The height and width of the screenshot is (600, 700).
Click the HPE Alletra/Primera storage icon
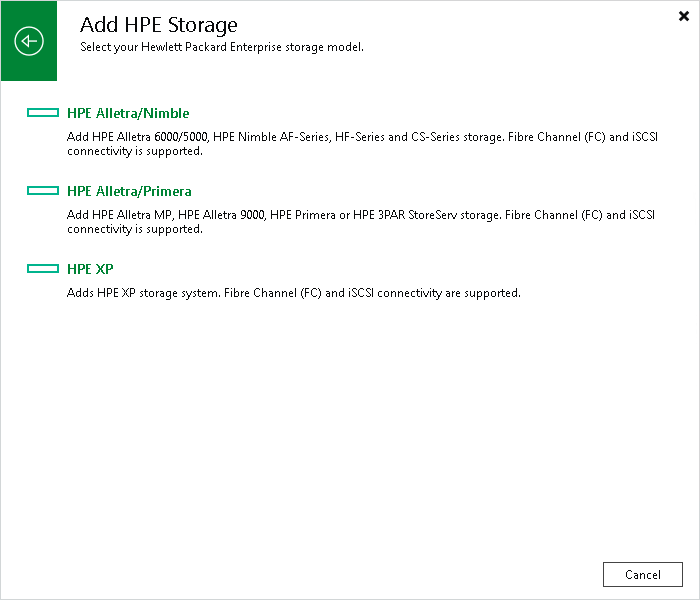pyautogui.click(x=43, y=191)
